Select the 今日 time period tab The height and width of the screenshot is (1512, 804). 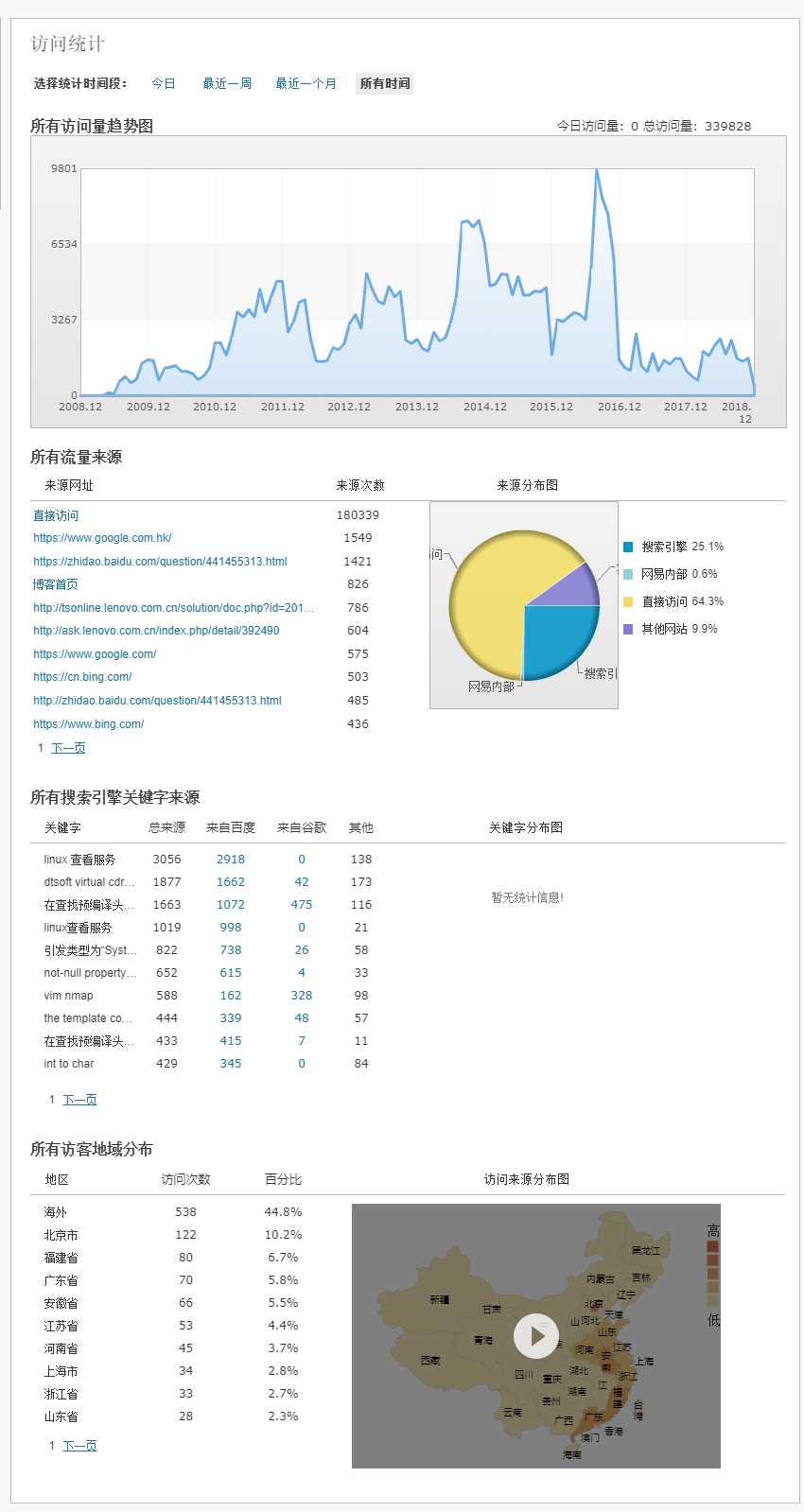tap(164, 83)
